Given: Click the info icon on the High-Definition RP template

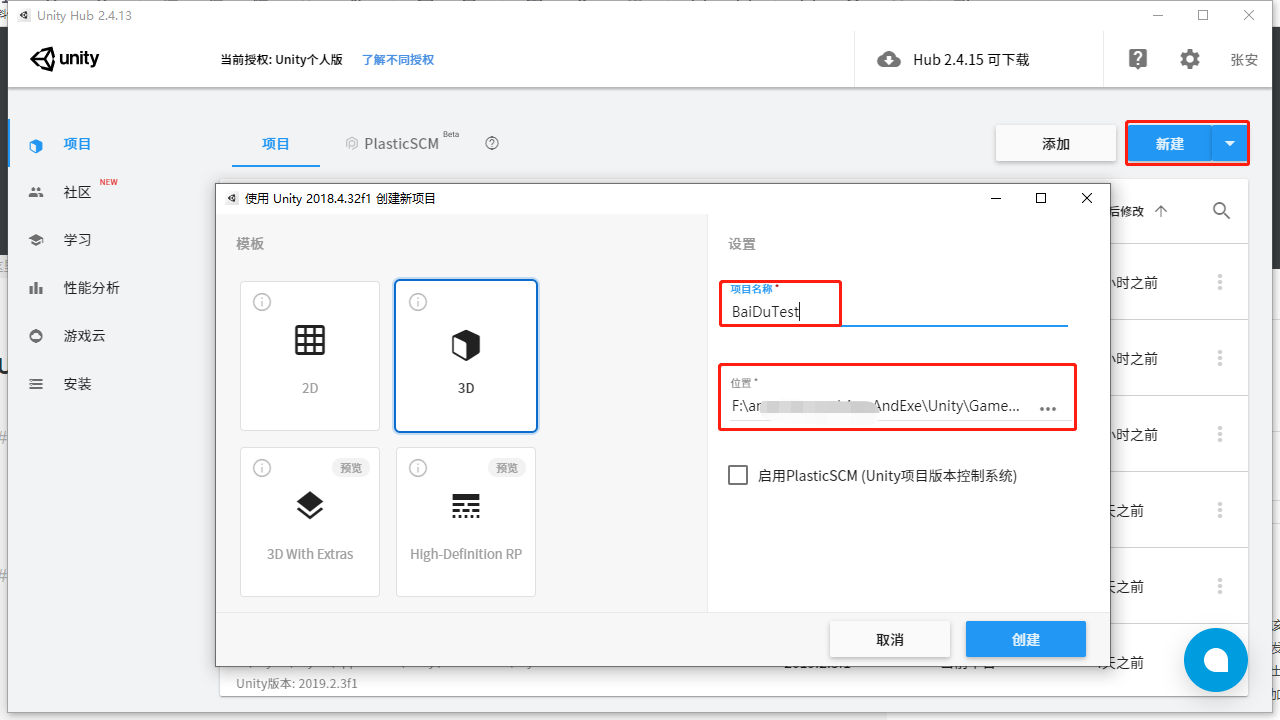Looking at the screenshot, I should tap(418, 468).
